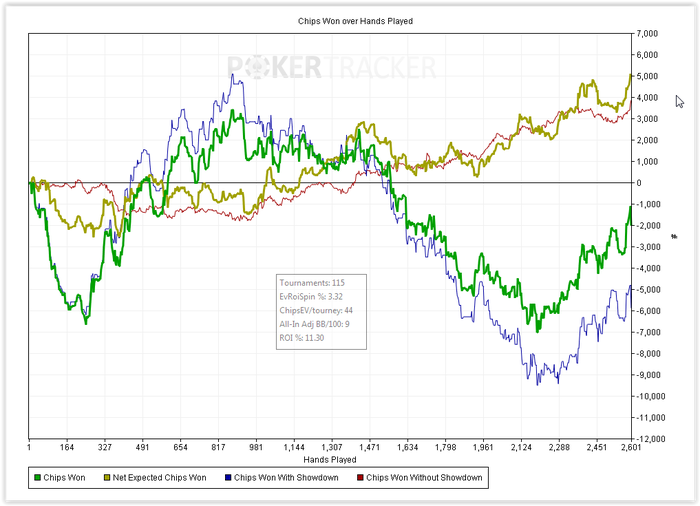Click the 5,000 y-axis label
Viewport: 700px width, 506px height.
tap(647, 76)
